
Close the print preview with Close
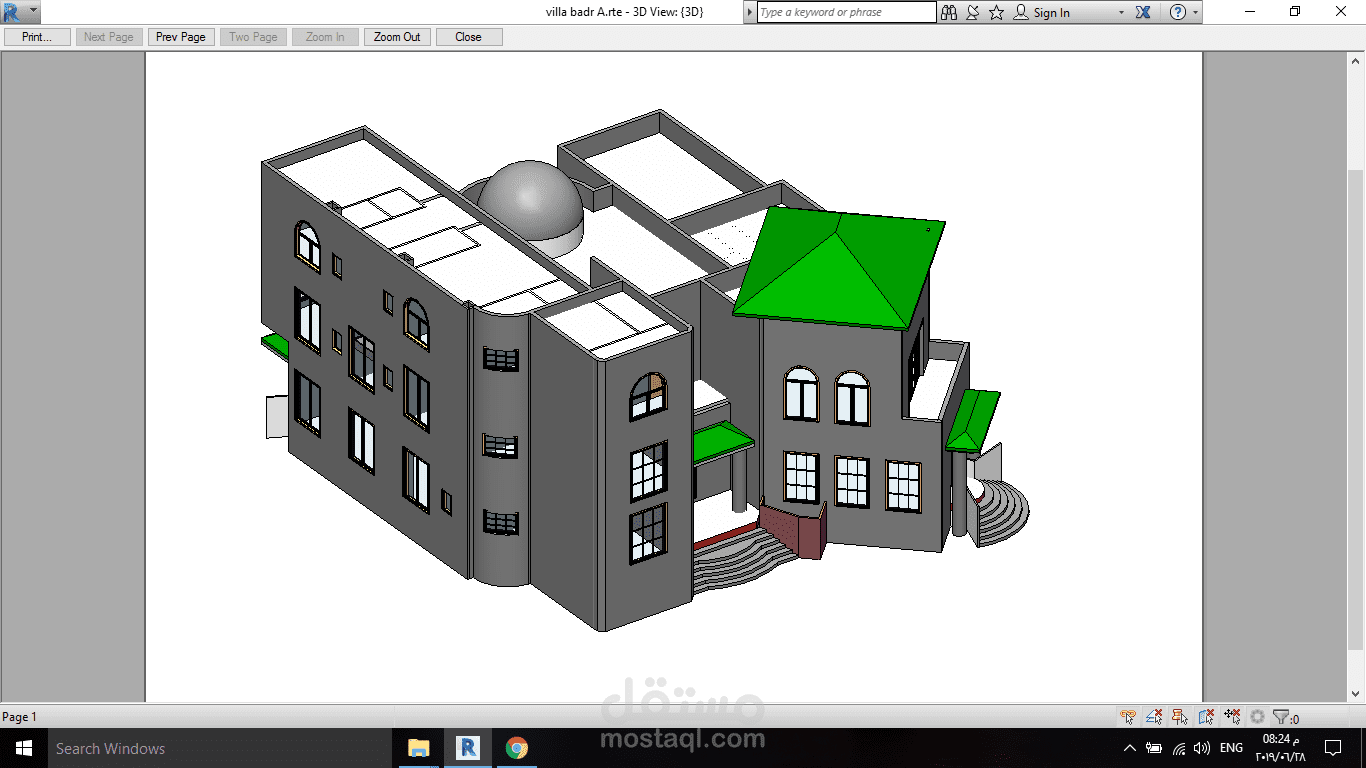pos(469,37)
